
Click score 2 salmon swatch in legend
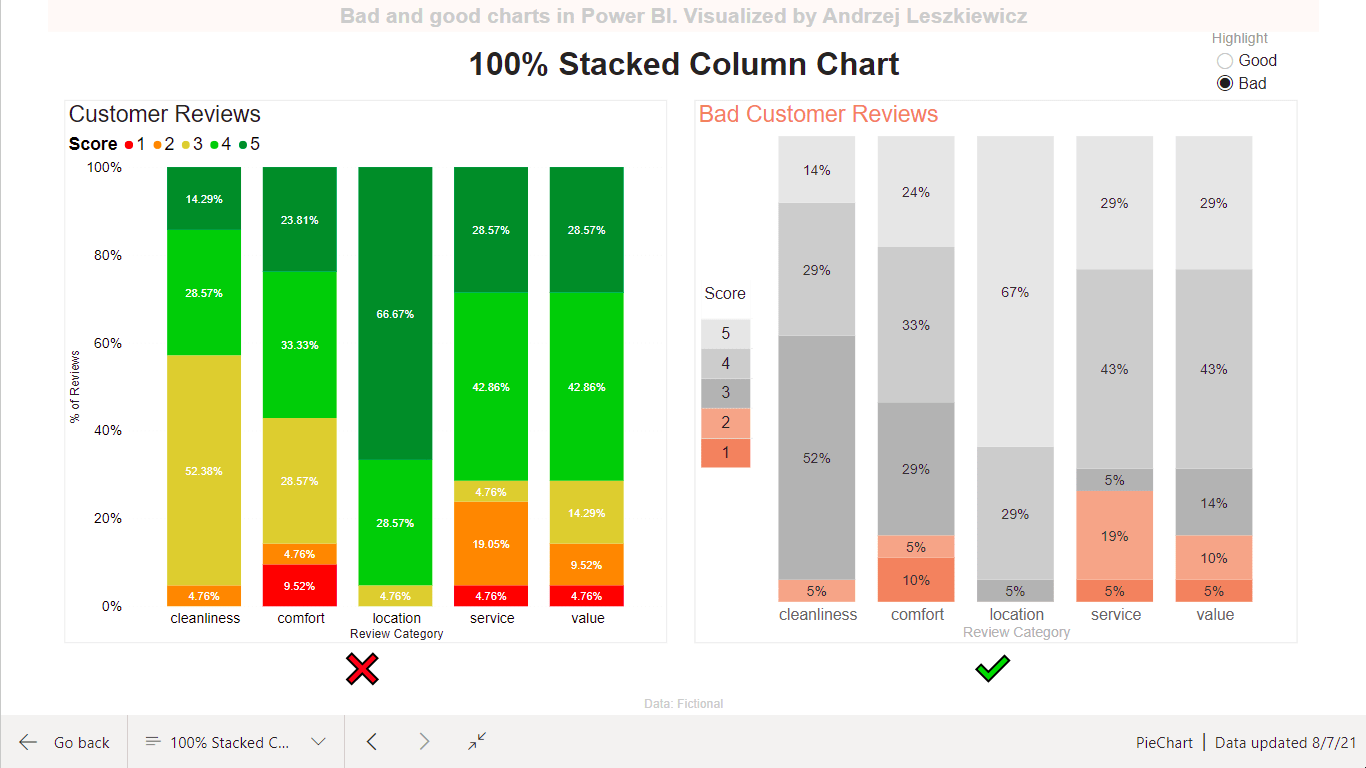point(726,423)
